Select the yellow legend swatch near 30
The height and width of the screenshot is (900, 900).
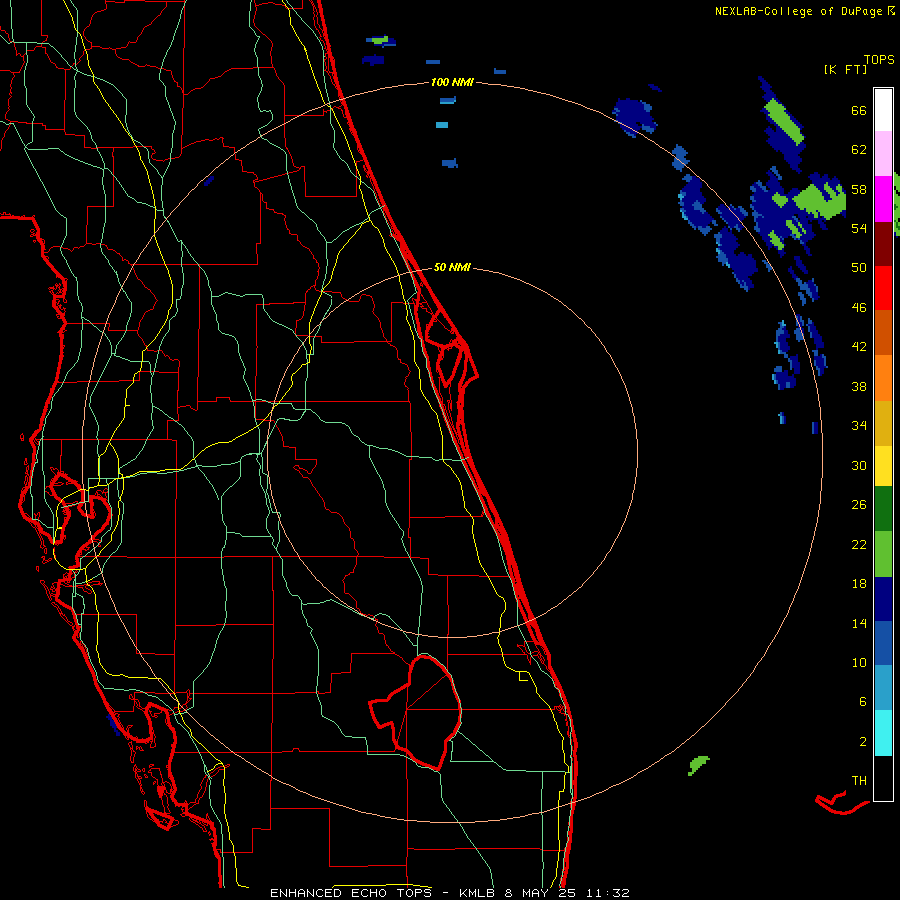pos(883,466)
